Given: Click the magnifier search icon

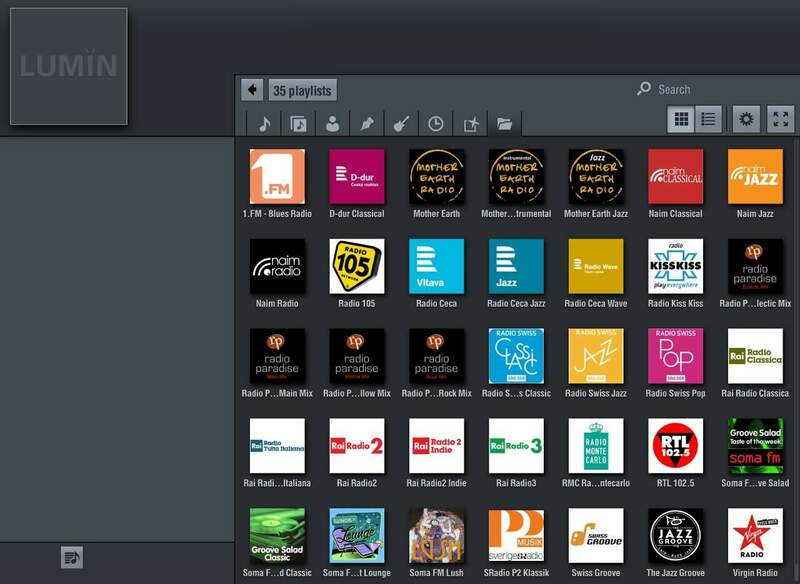Looking at the screenshot, I should (x=644, y=89).
